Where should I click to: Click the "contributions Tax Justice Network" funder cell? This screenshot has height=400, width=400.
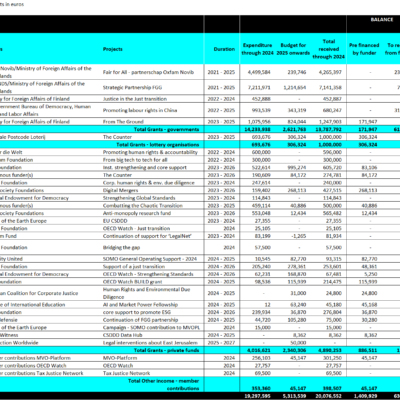point(42,373)
